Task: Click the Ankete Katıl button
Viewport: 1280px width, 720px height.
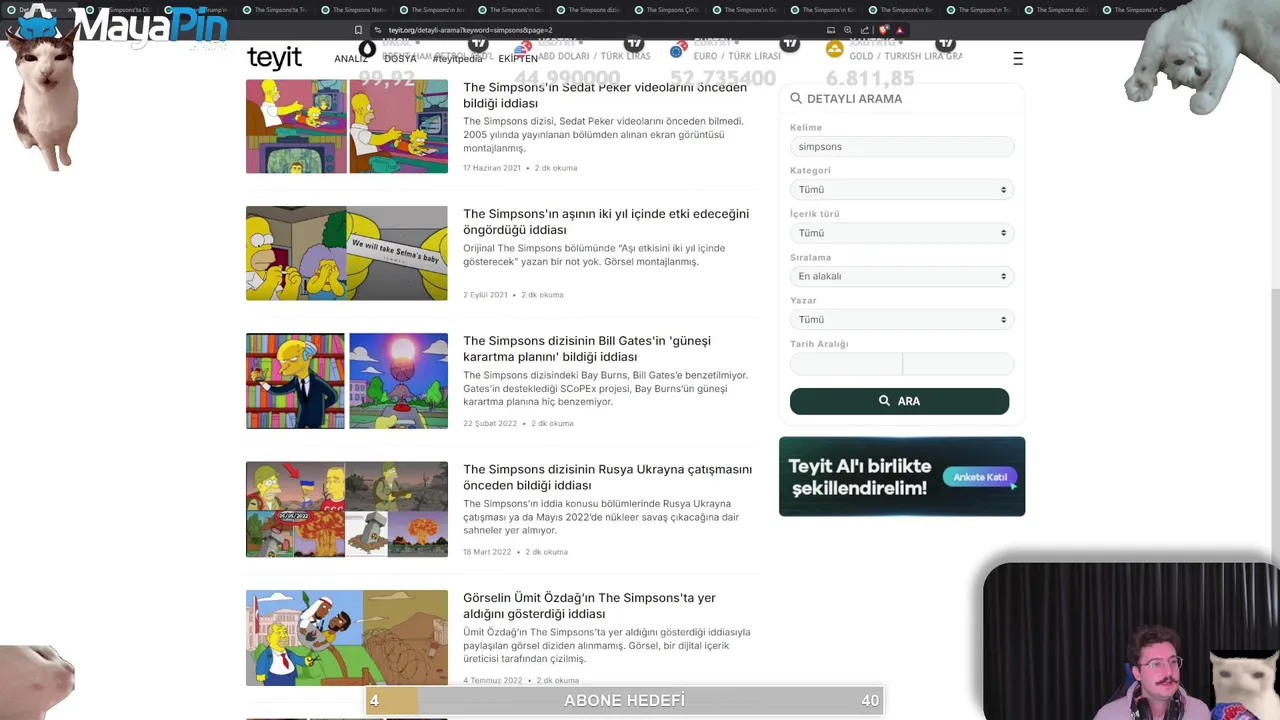Action: pos(979,477)
